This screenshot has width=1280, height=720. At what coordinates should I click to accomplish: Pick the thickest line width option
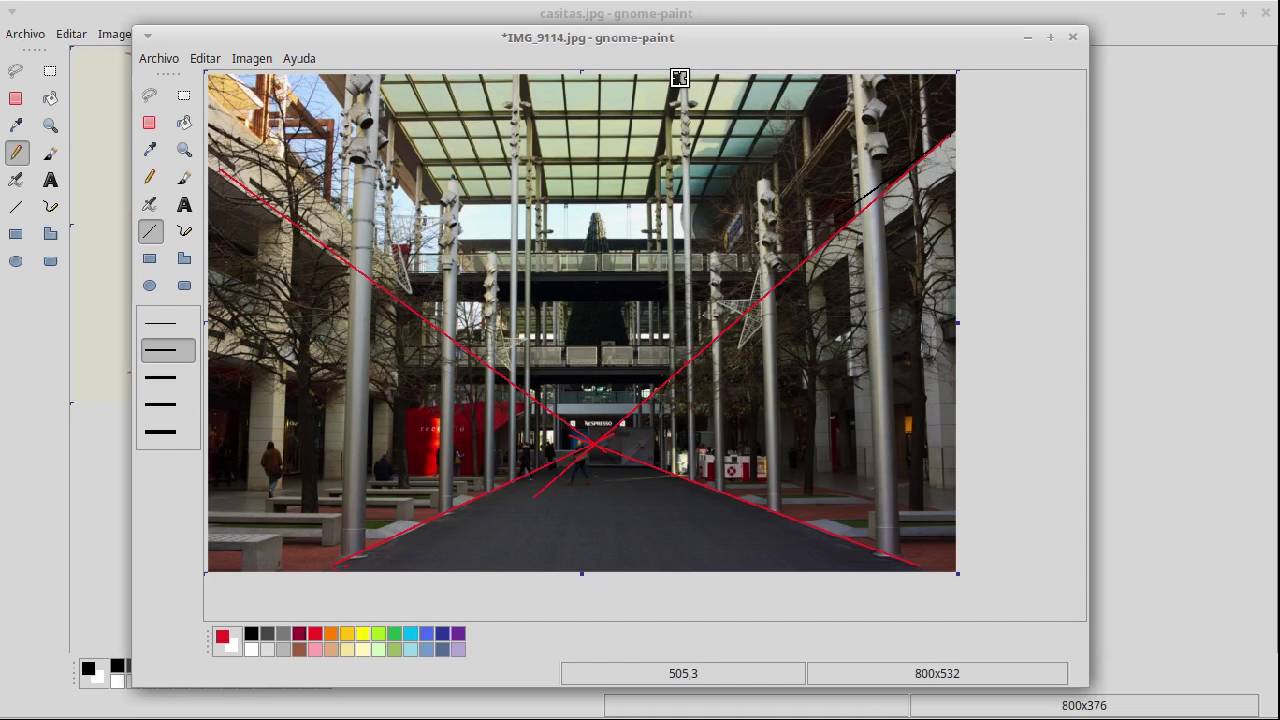coord(168,432)
